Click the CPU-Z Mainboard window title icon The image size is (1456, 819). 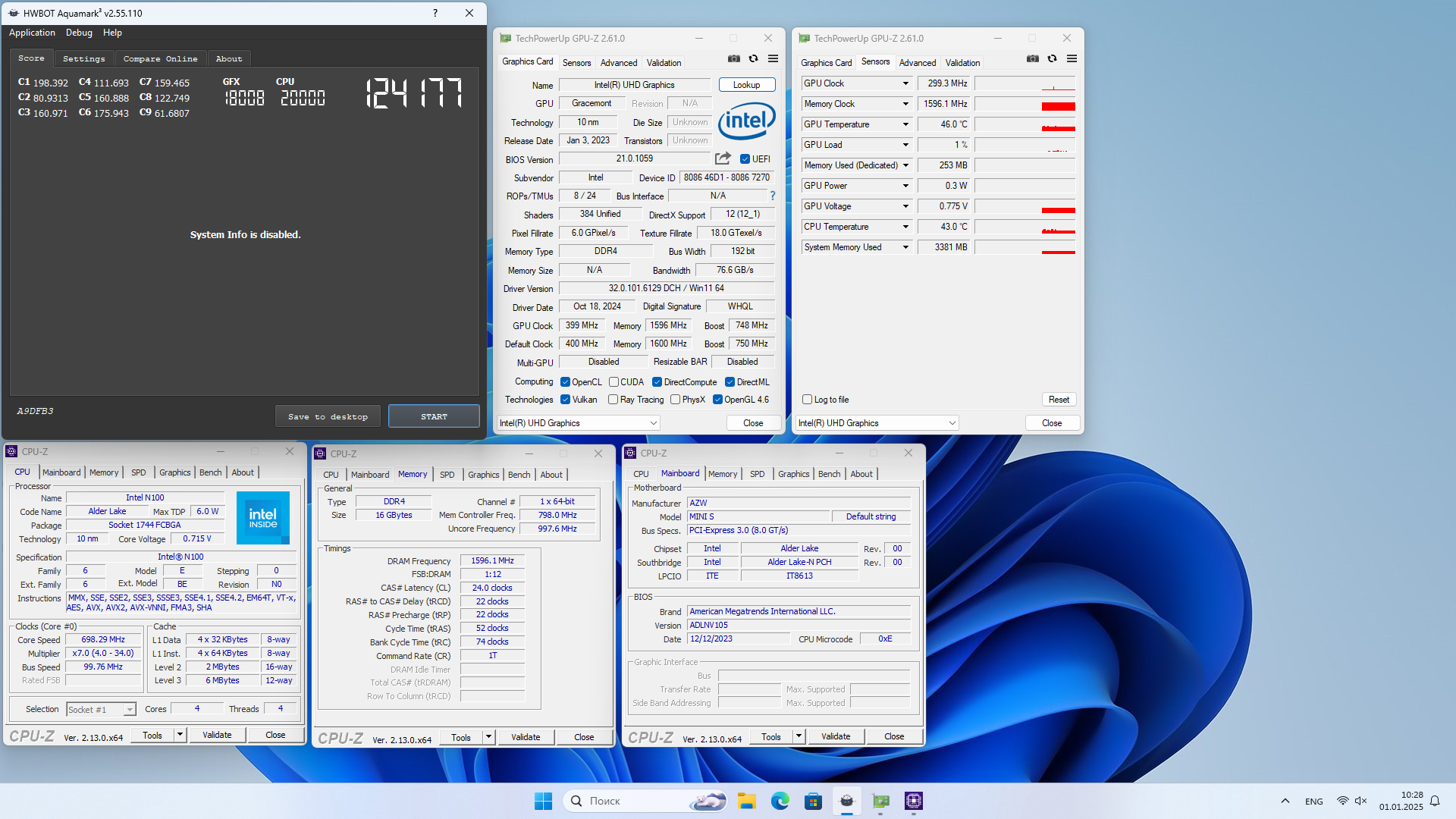(630, 453)
